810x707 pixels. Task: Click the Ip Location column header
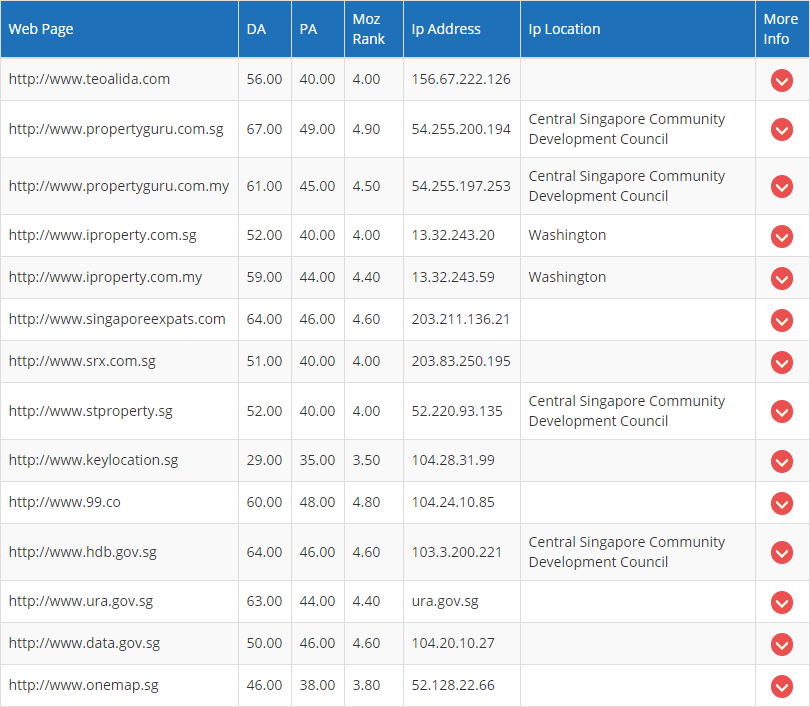(638, 29)
